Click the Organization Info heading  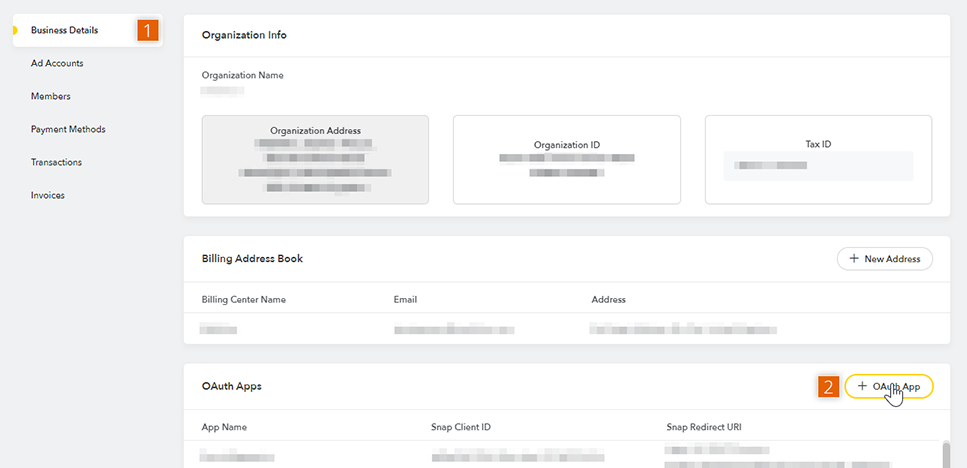point(244,35)
